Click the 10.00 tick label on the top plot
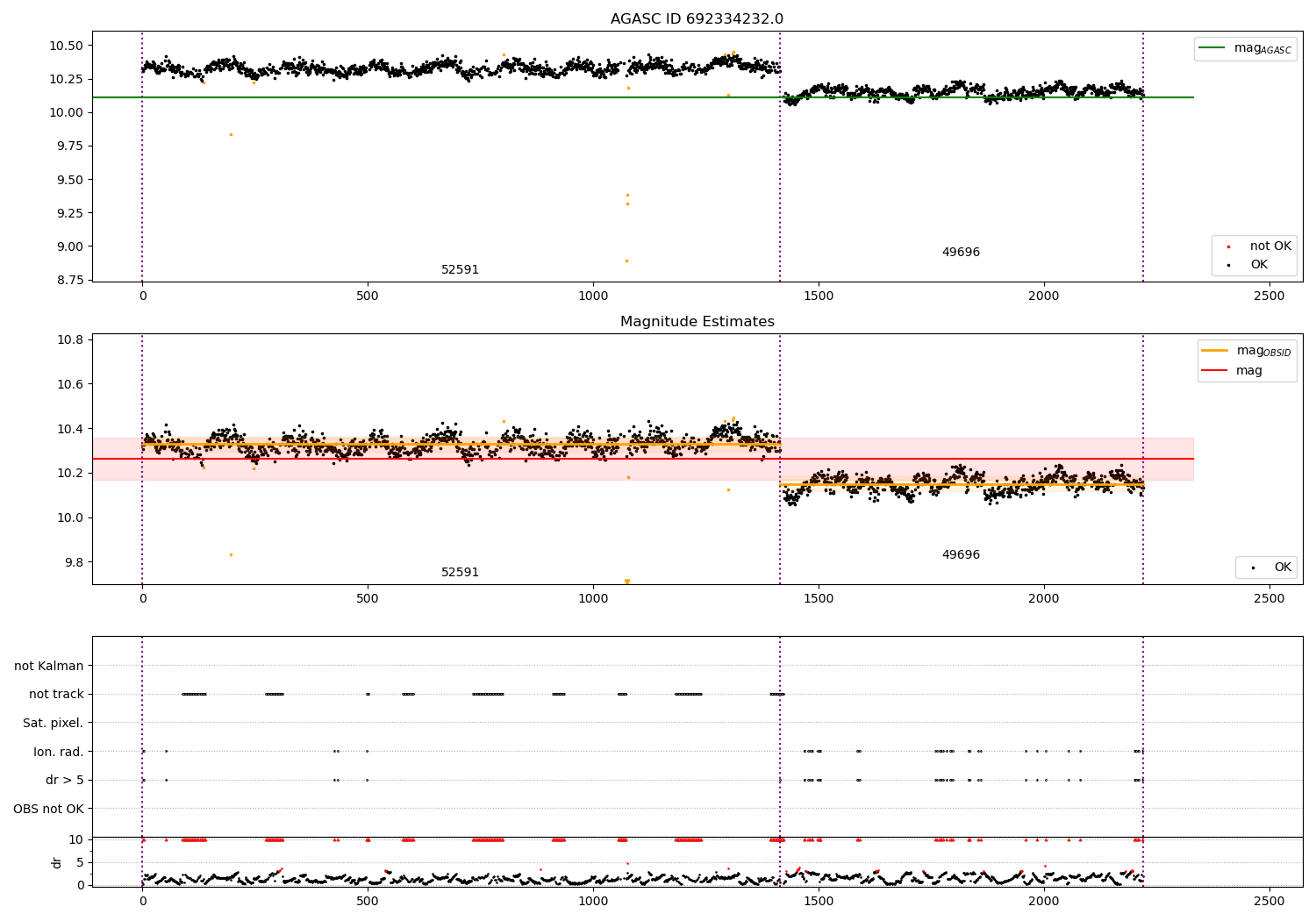 coord(67,113)
